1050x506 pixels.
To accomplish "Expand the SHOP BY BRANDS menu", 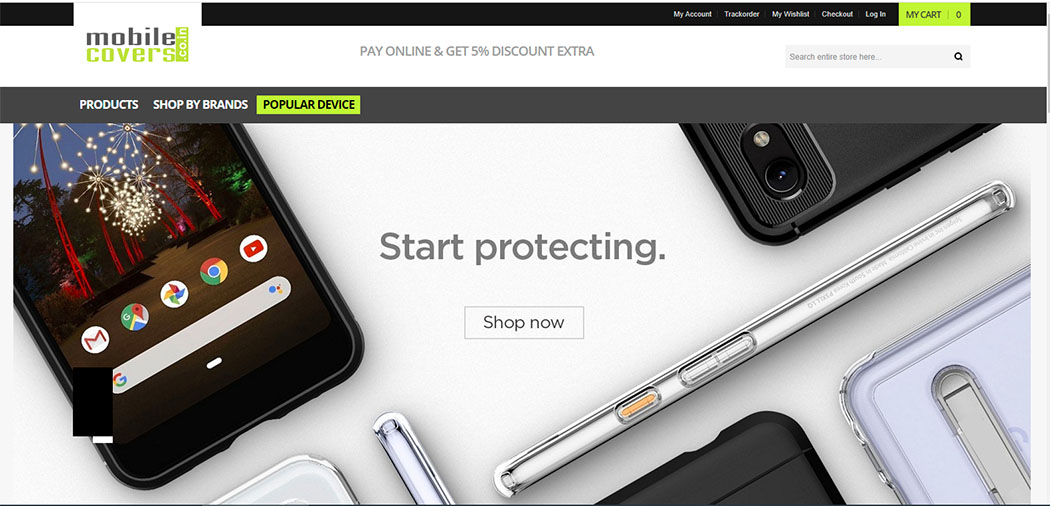I will [200, 105].
